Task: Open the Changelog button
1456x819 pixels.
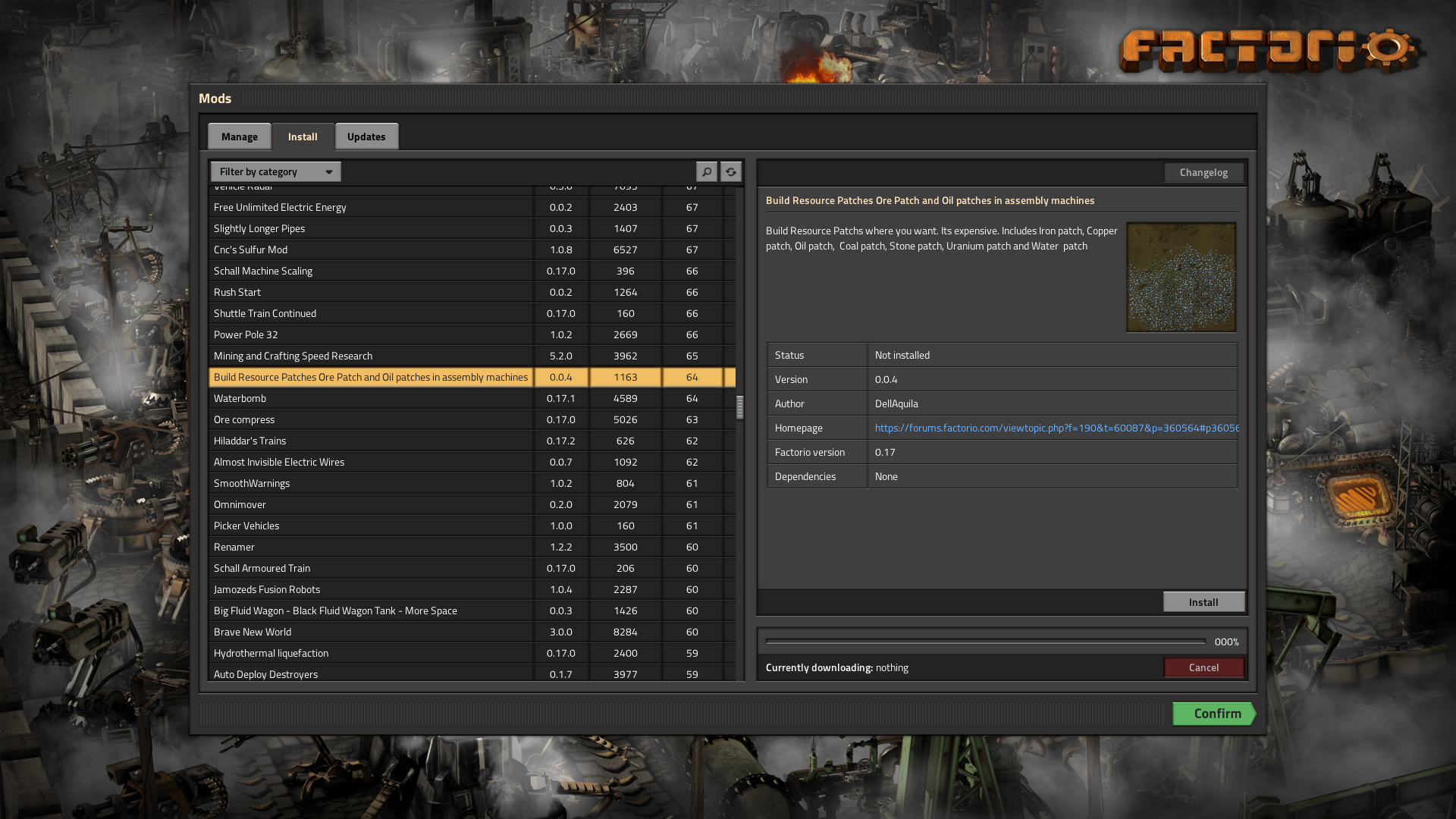Action: [x=1203, y=172]
